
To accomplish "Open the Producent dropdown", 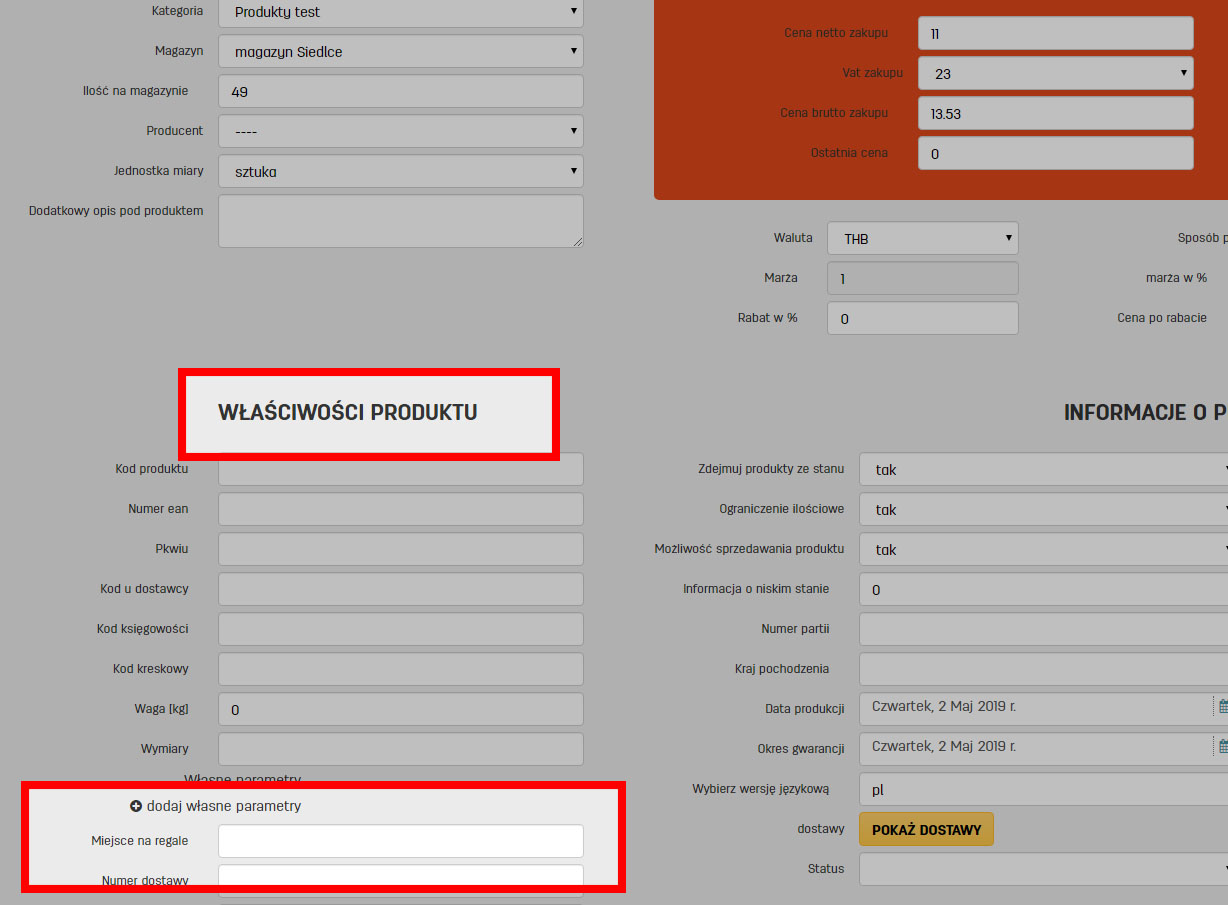I will [400, 131].
